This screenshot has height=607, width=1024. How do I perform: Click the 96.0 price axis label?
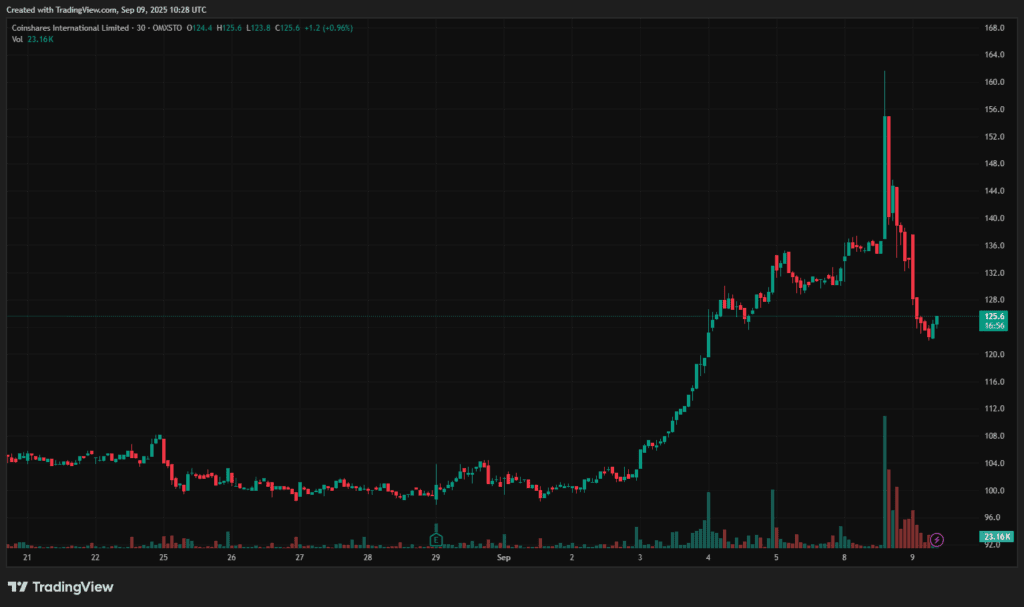point(992,517)
